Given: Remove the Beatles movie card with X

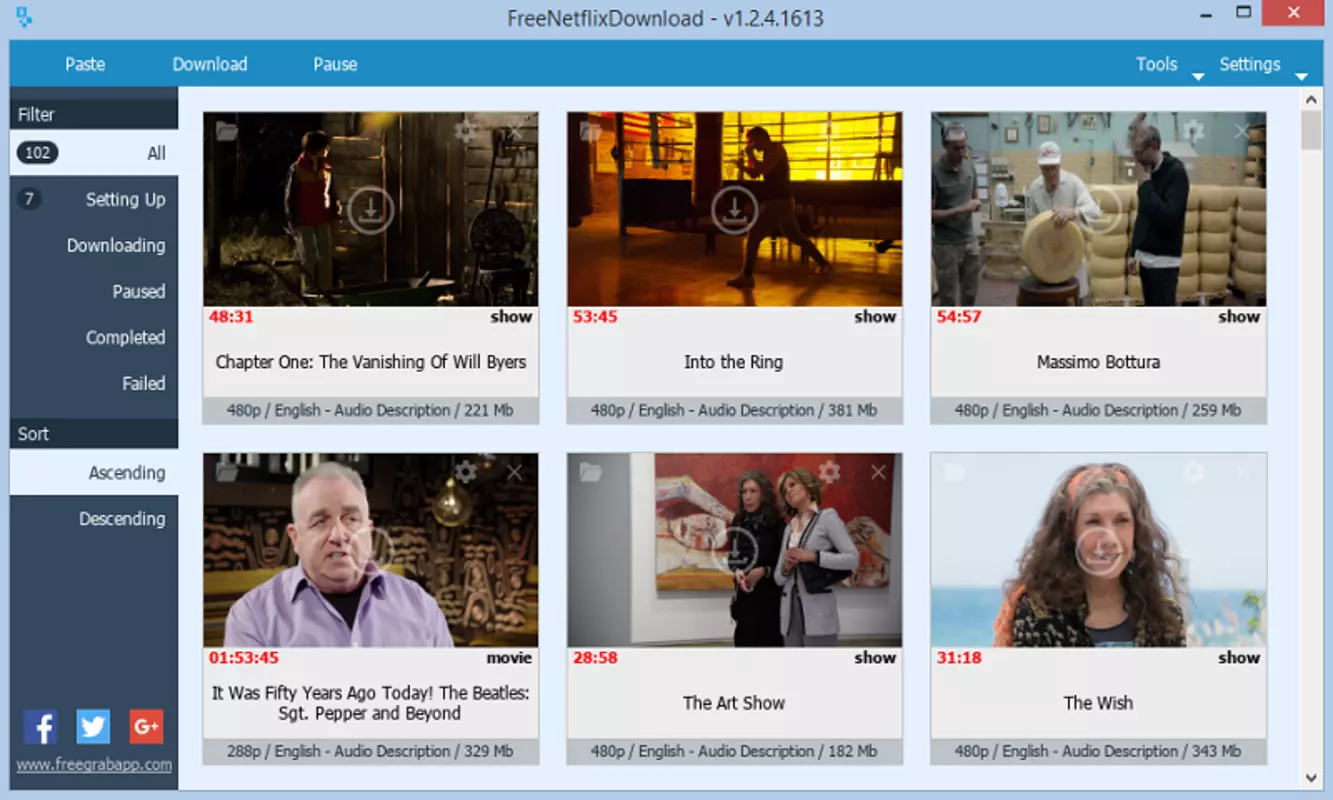Looking at the screenshot, I should point(515,472).
